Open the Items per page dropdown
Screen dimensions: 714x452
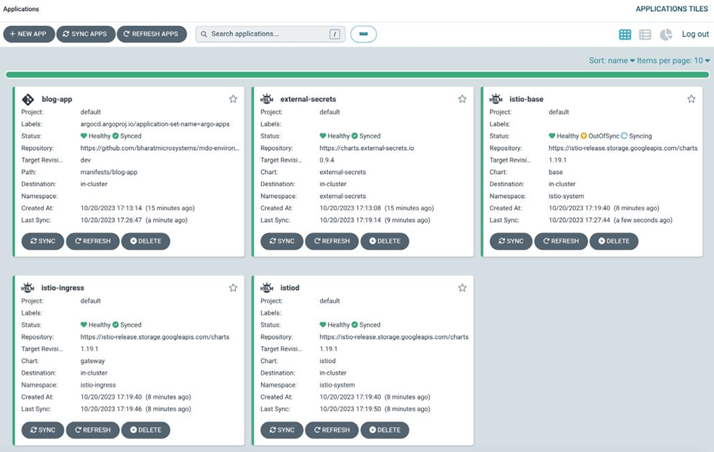click(x=673, y=61)
